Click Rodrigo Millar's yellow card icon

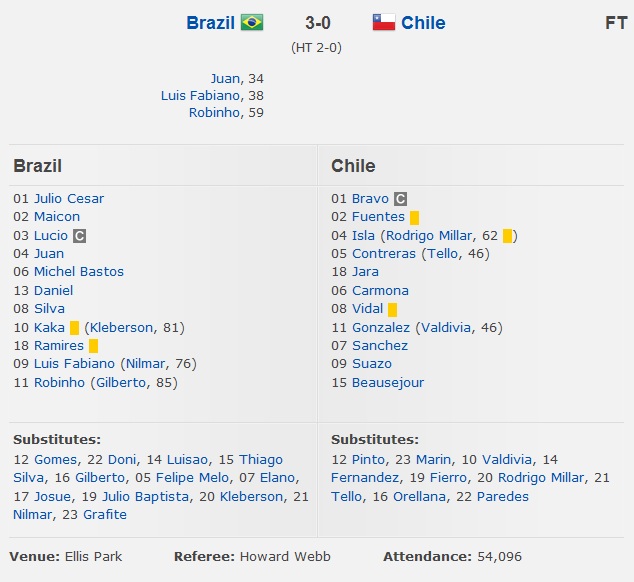tap(507, 236)
